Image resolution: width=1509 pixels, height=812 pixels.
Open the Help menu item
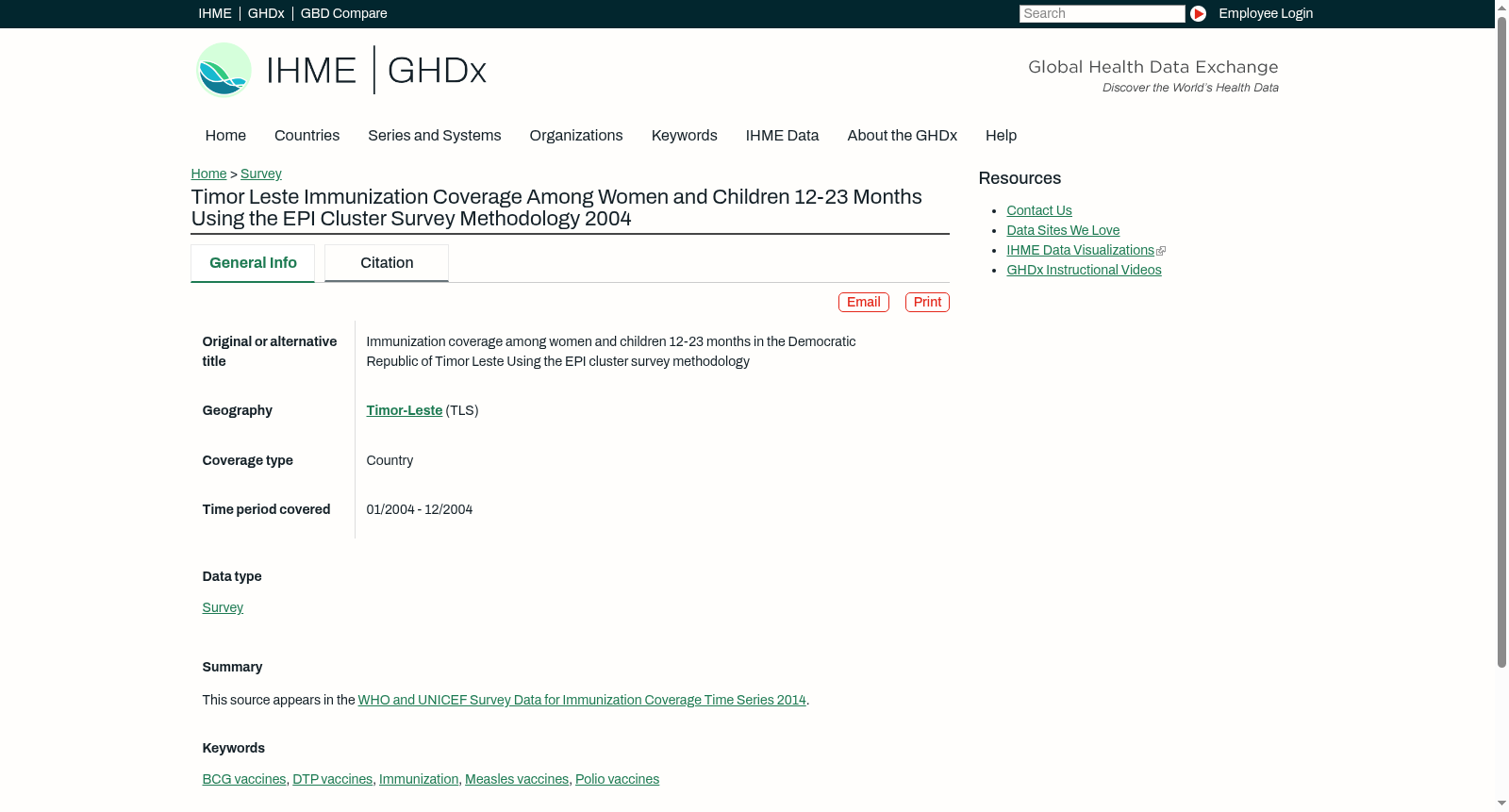point(1001,136)
